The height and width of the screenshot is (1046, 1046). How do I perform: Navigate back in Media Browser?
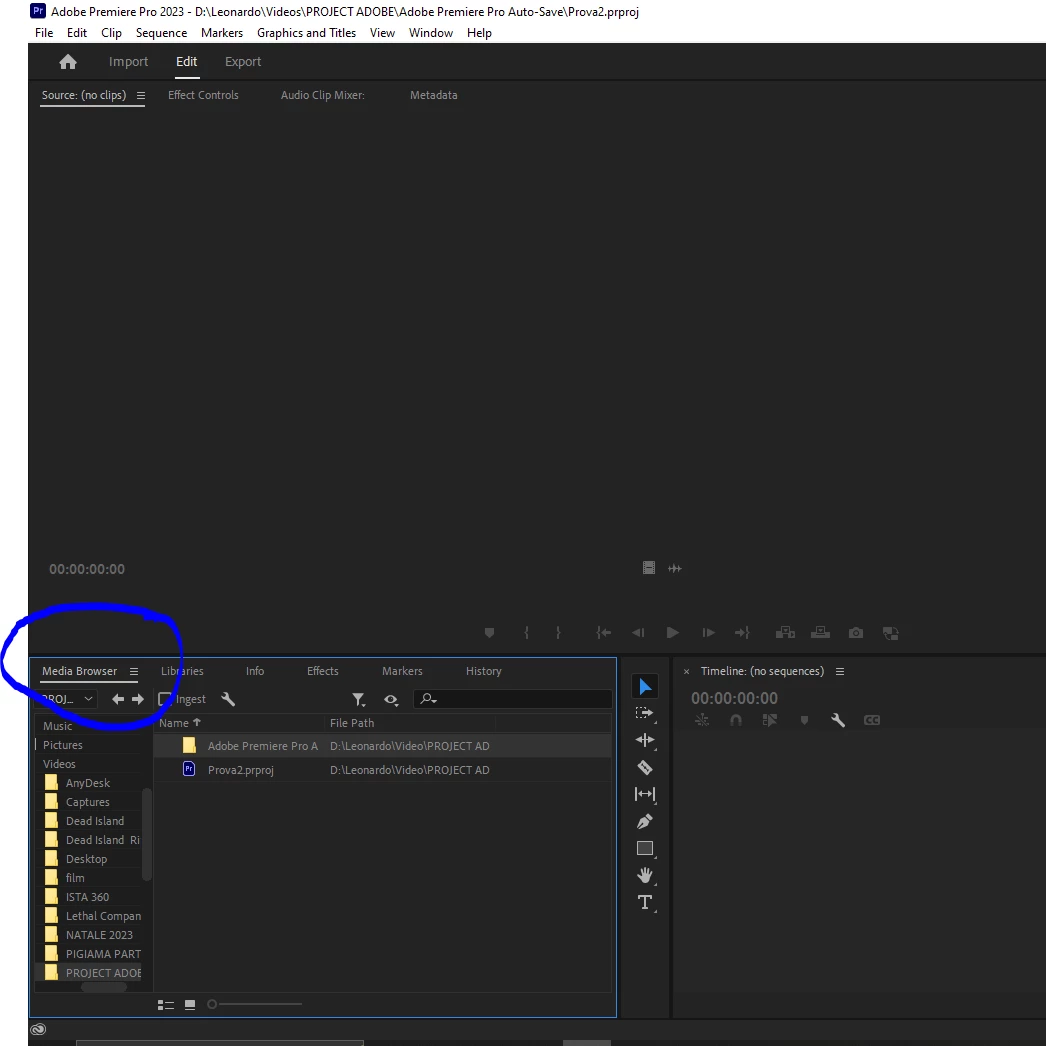[x=117, y=699]
